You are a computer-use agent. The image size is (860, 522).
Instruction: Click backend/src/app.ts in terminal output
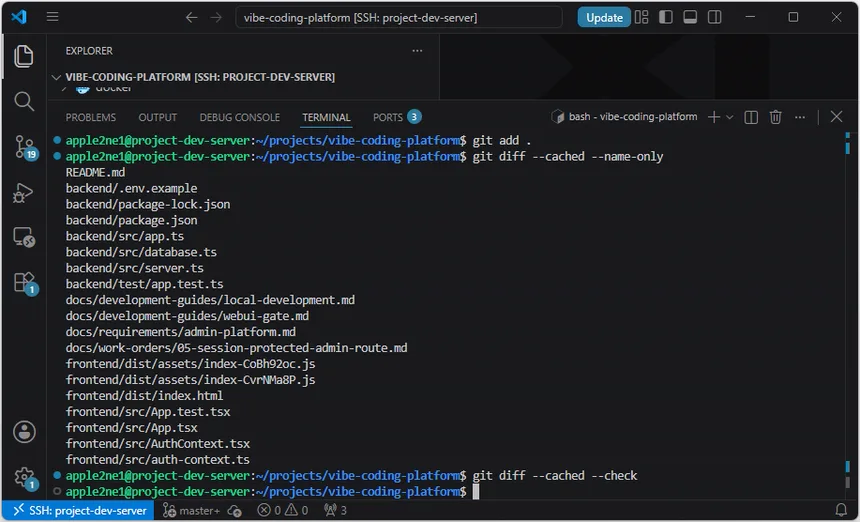[x=125, y=236]
